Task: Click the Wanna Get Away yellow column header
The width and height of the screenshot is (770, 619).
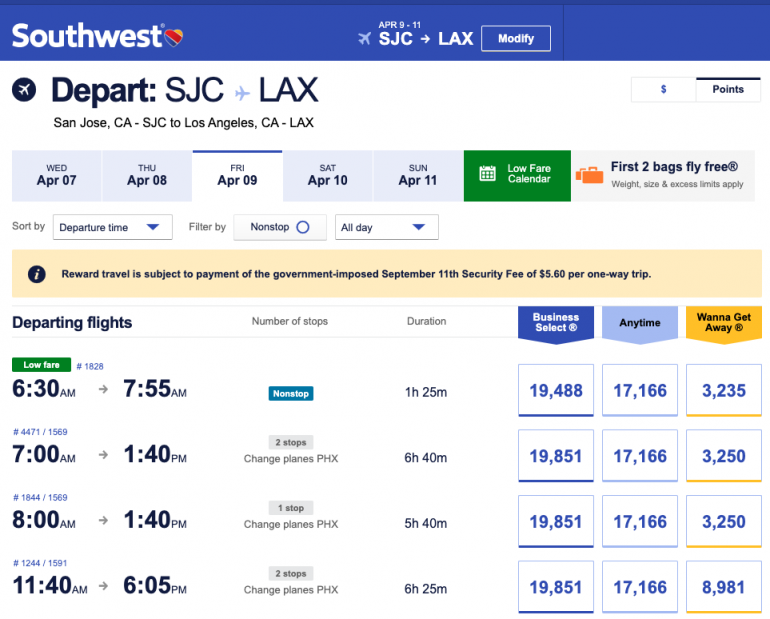Action: pos(724,322)
